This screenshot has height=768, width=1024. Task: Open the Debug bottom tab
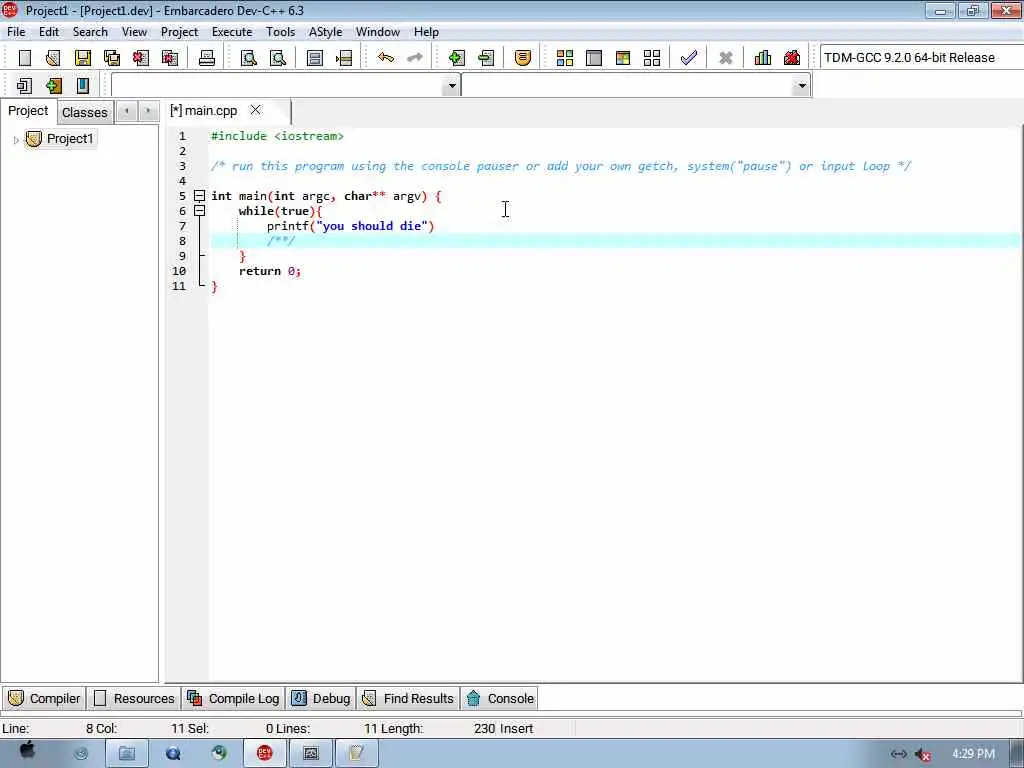(321, 699)
